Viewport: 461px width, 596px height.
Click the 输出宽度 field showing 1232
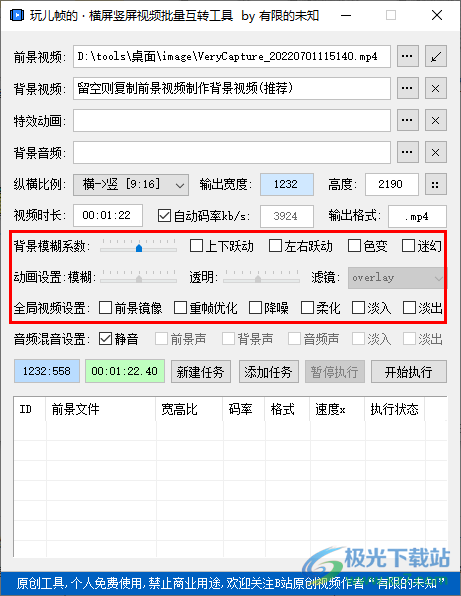coord(287,185)
